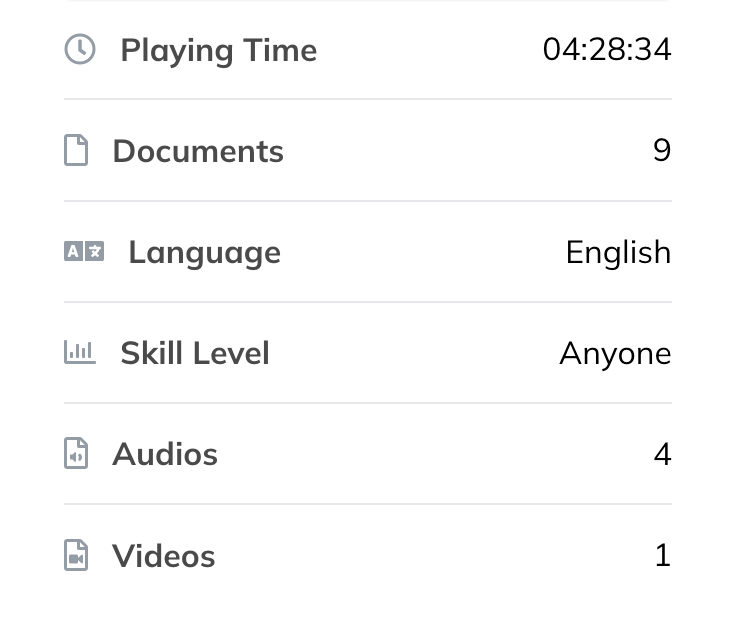Select the Documents label

(x=198, y=151)
